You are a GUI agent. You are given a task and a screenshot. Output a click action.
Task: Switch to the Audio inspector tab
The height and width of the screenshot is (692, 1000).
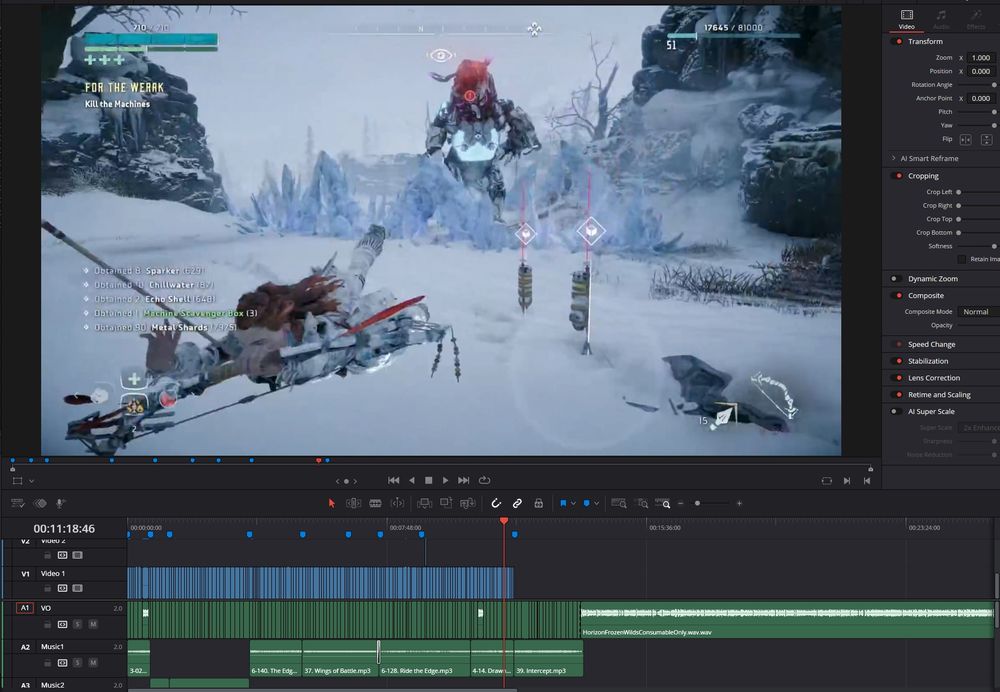point(941,19)
